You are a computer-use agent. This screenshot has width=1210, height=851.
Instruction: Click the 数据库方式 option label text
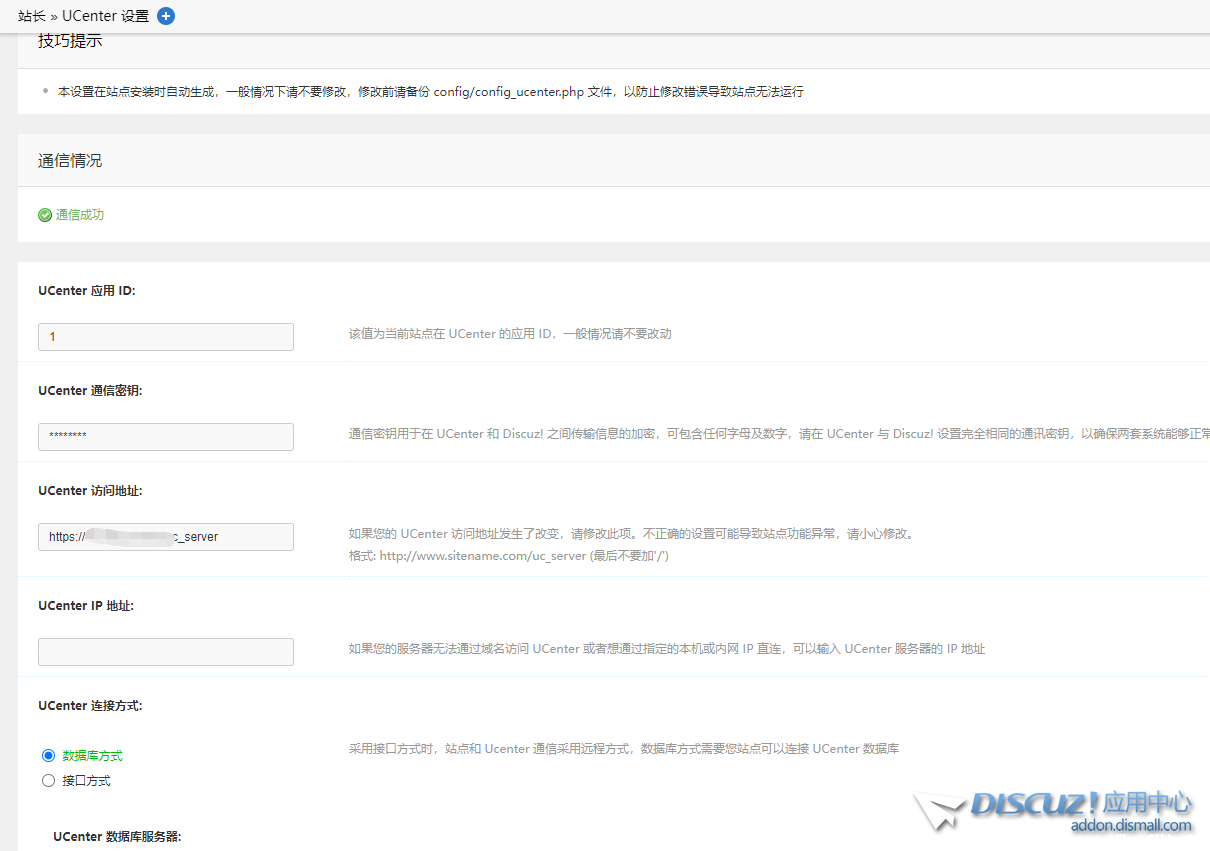pyautogui.click(x=92, y=756)
